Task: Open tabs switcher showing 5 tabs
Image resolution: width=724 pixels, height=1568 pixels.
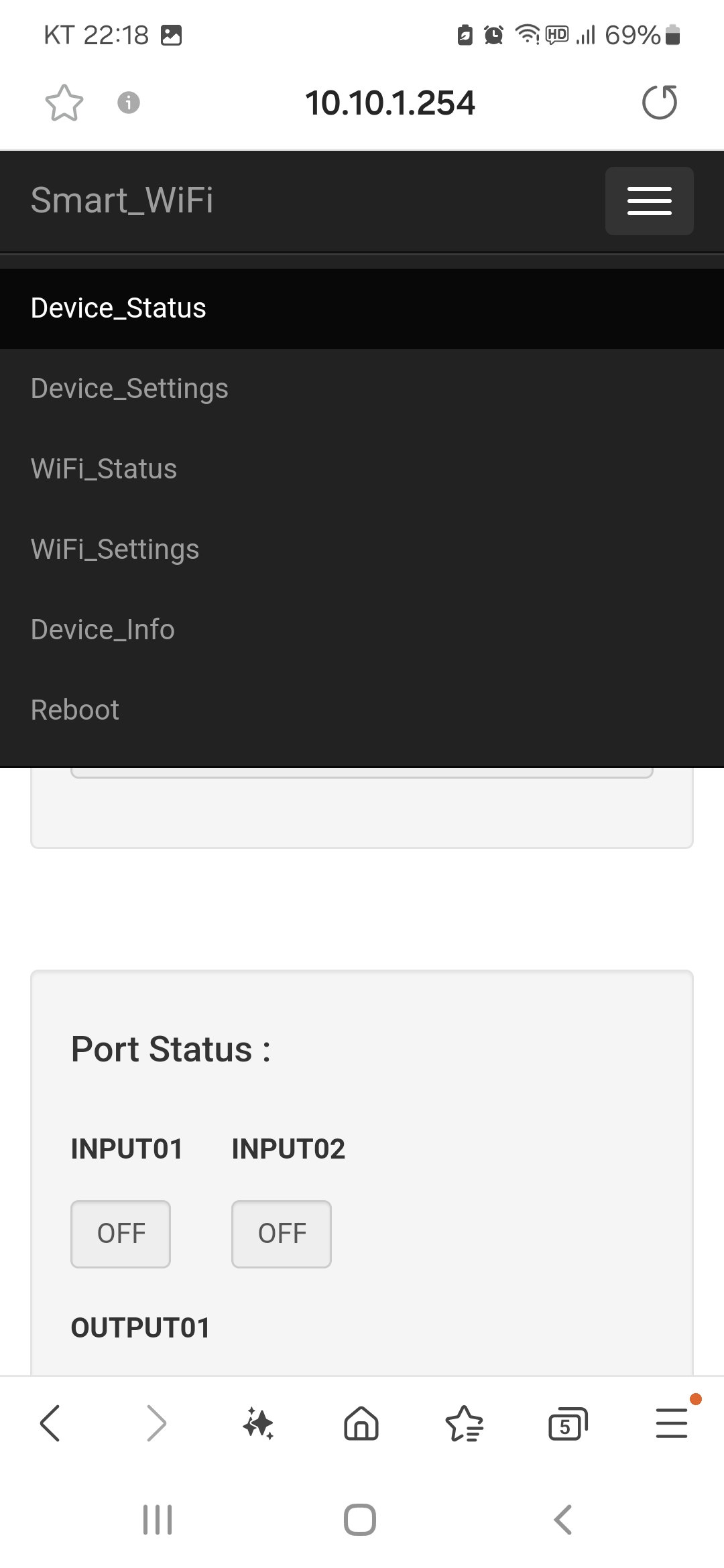Action: (x=568, y=1423)
